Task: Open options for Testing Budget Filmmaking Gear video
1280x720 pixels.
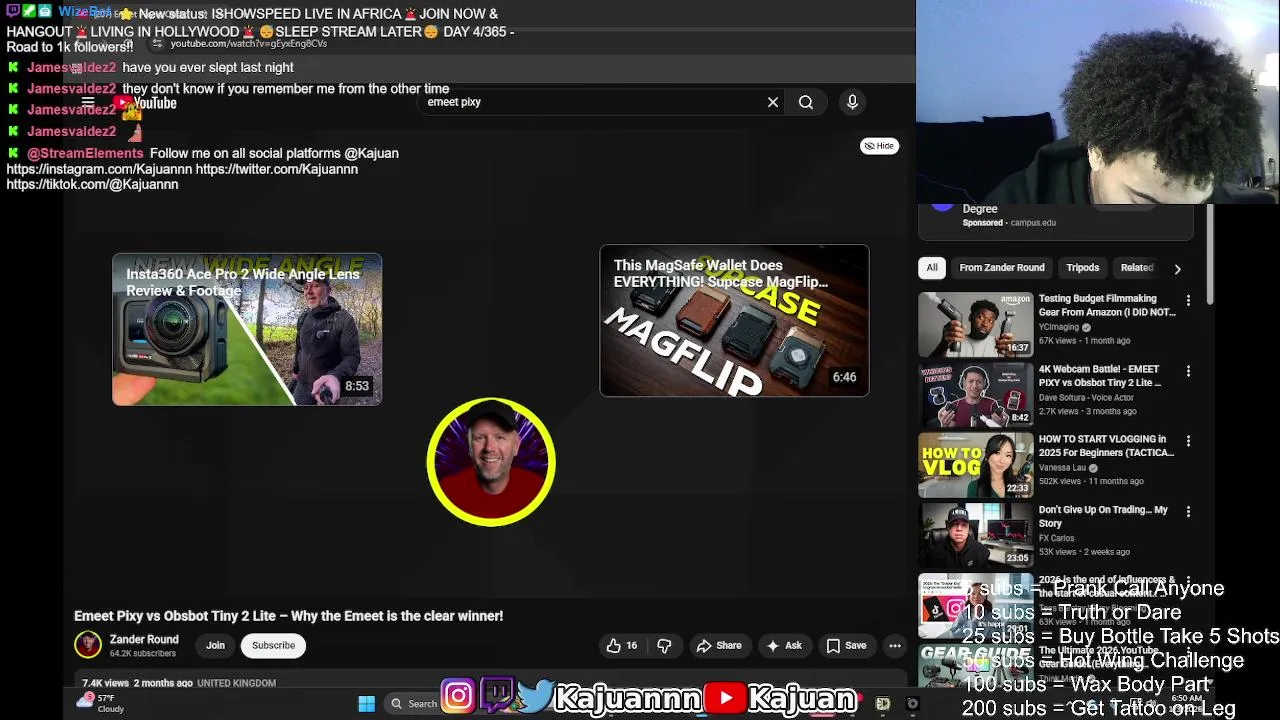Action: [1188, 300]
